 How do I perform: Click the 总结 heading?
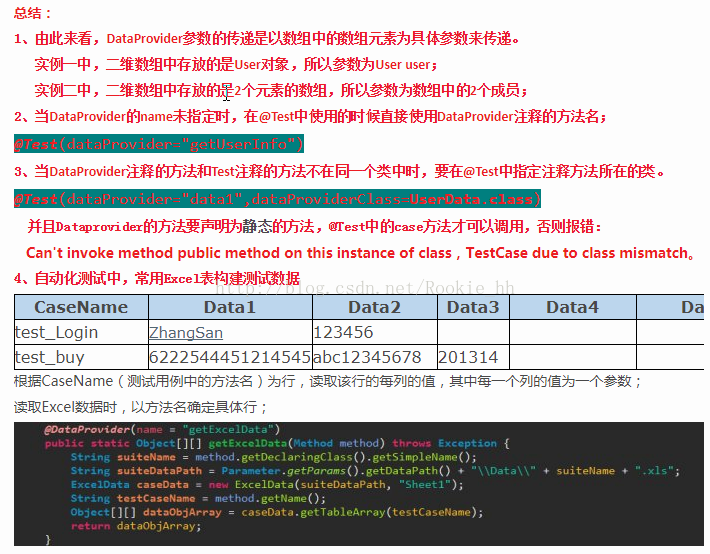(x=33, y=13)
